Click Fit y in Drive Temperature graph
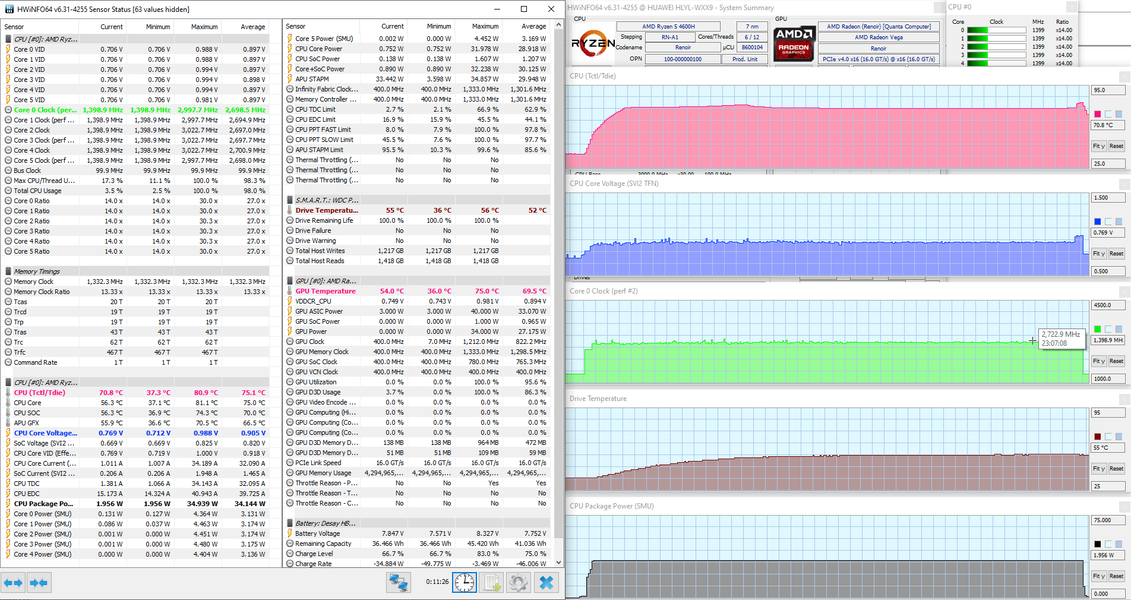Viewport: 1131px width, 600px height. (x=1098, y=468)
